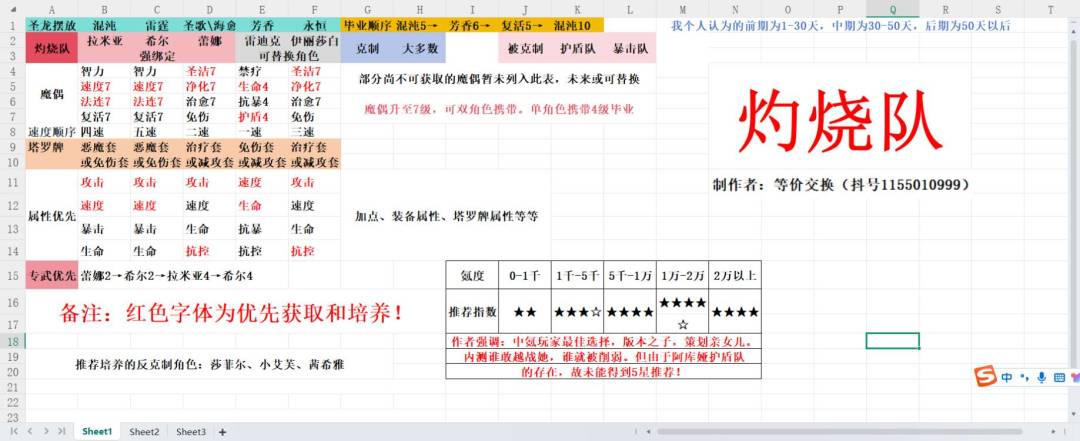Select the 生命4 cell

point(262,87)
